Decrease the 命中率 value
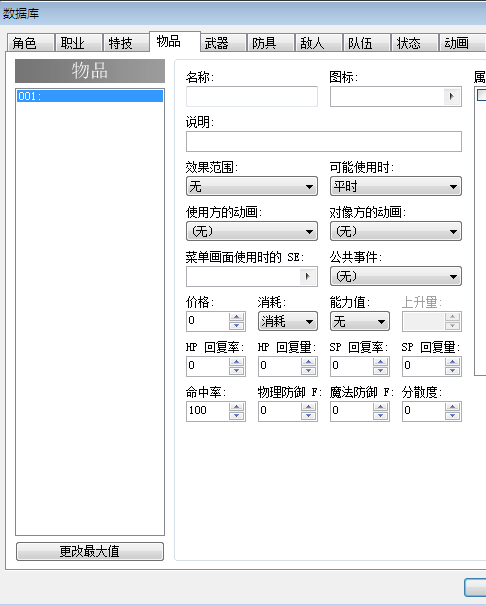 236,416
